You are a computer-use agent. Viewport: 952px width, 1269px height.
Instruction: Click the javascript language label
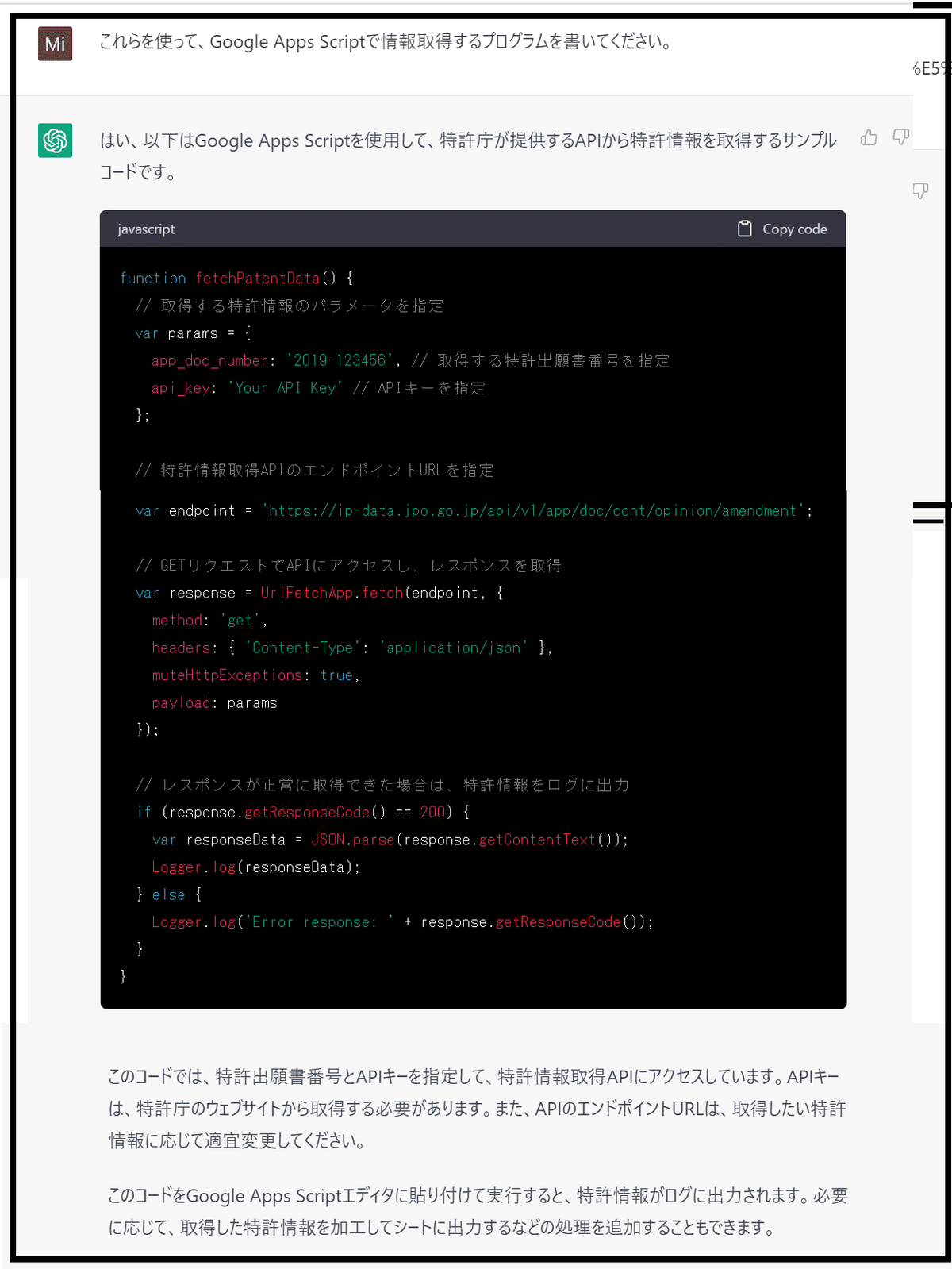click(146, 229)
